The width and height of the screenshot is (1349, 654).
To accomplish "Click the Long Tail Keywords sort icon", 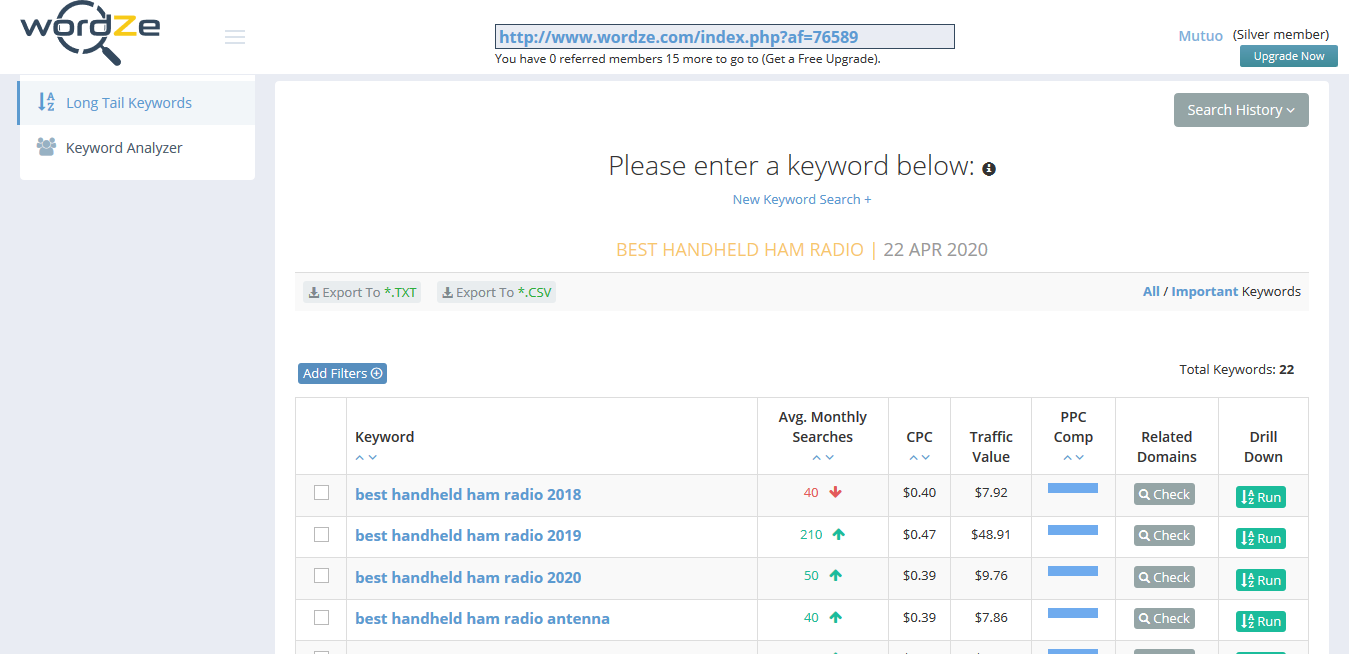I will click(x=46, y=102).
